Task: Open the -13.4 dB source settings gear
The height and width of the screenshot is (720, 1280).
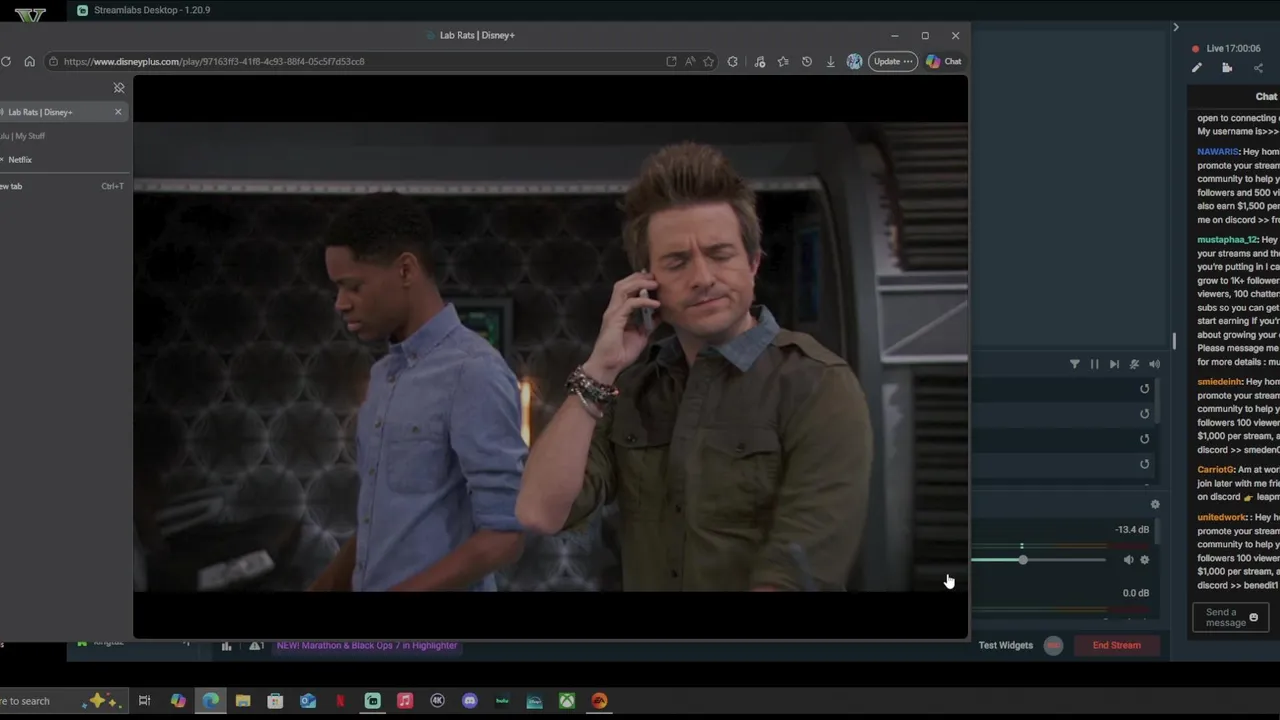Action: coord(1145,560)
